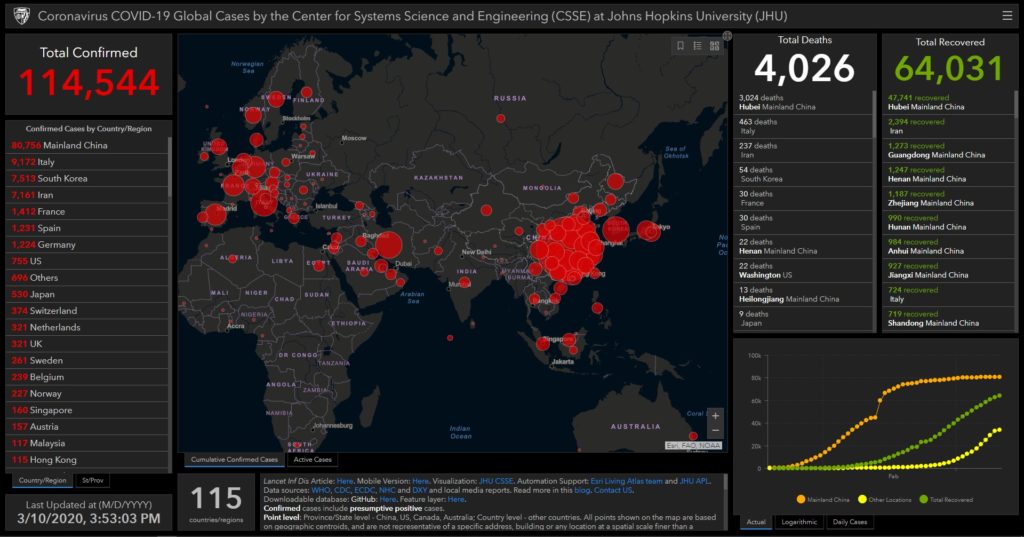This screenshot has height=537, width=1024.
Task: Open the DXY data source link
Action: coord(419,490)
